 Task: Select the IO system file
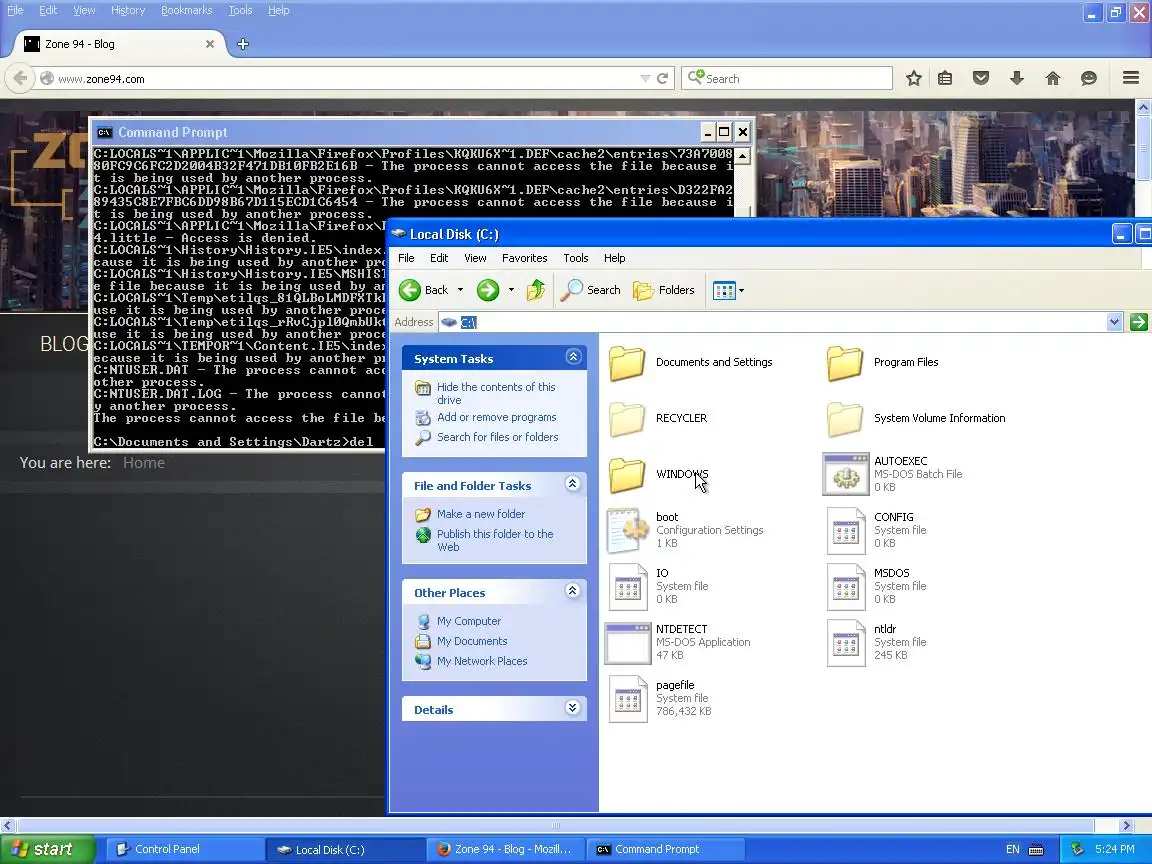tap(658, 586)
